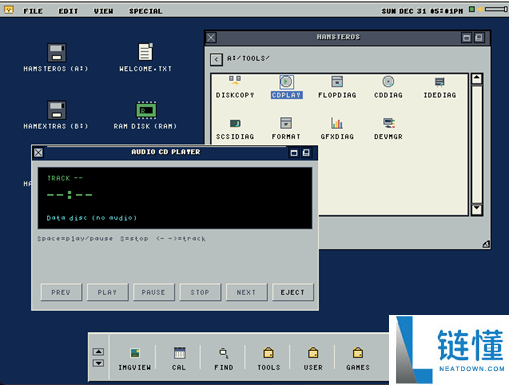
Task: Open the FILE menu
Action: click(x=33, y=11)
